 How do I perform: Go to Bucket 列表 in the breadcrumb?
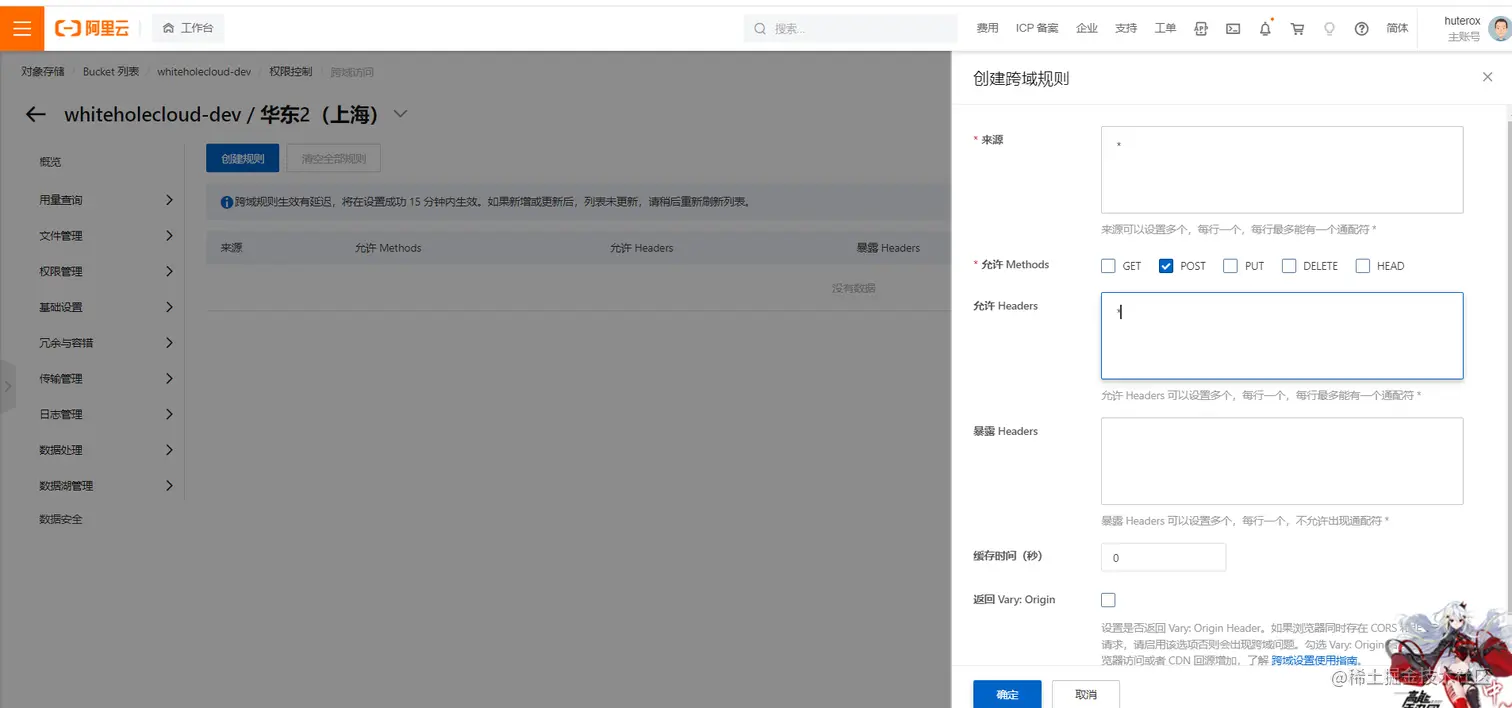point(110,71)
